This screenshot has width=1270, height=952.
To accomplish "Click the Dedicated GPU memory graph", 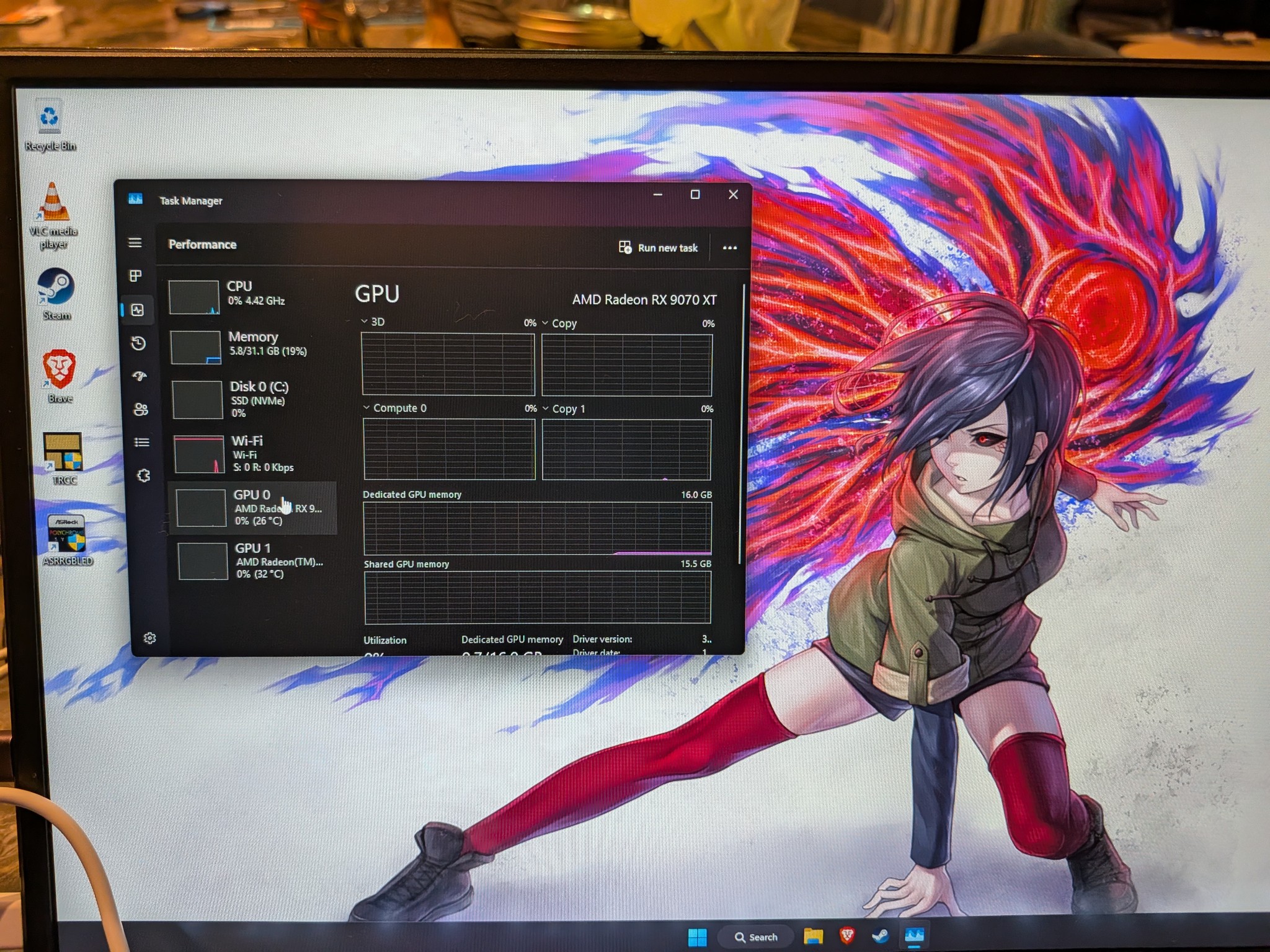I will point(537,528).
